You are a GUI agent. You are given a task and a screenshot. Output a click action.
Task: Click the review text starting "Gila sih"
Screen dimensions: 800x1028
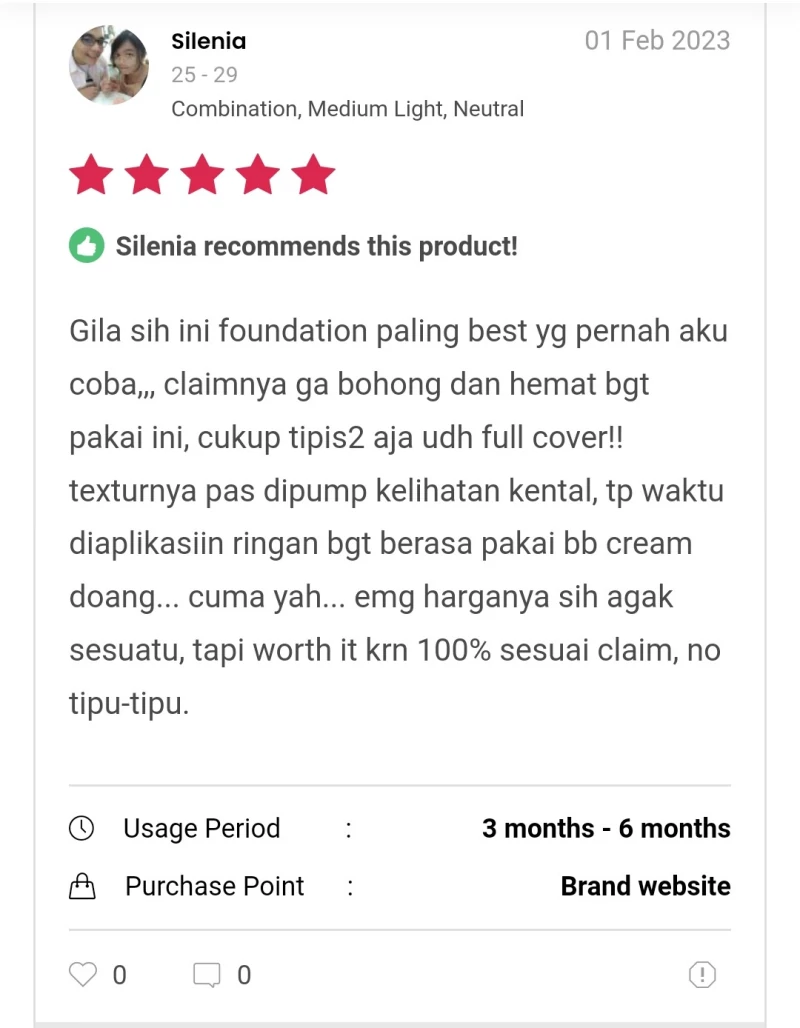pos(398,516)
